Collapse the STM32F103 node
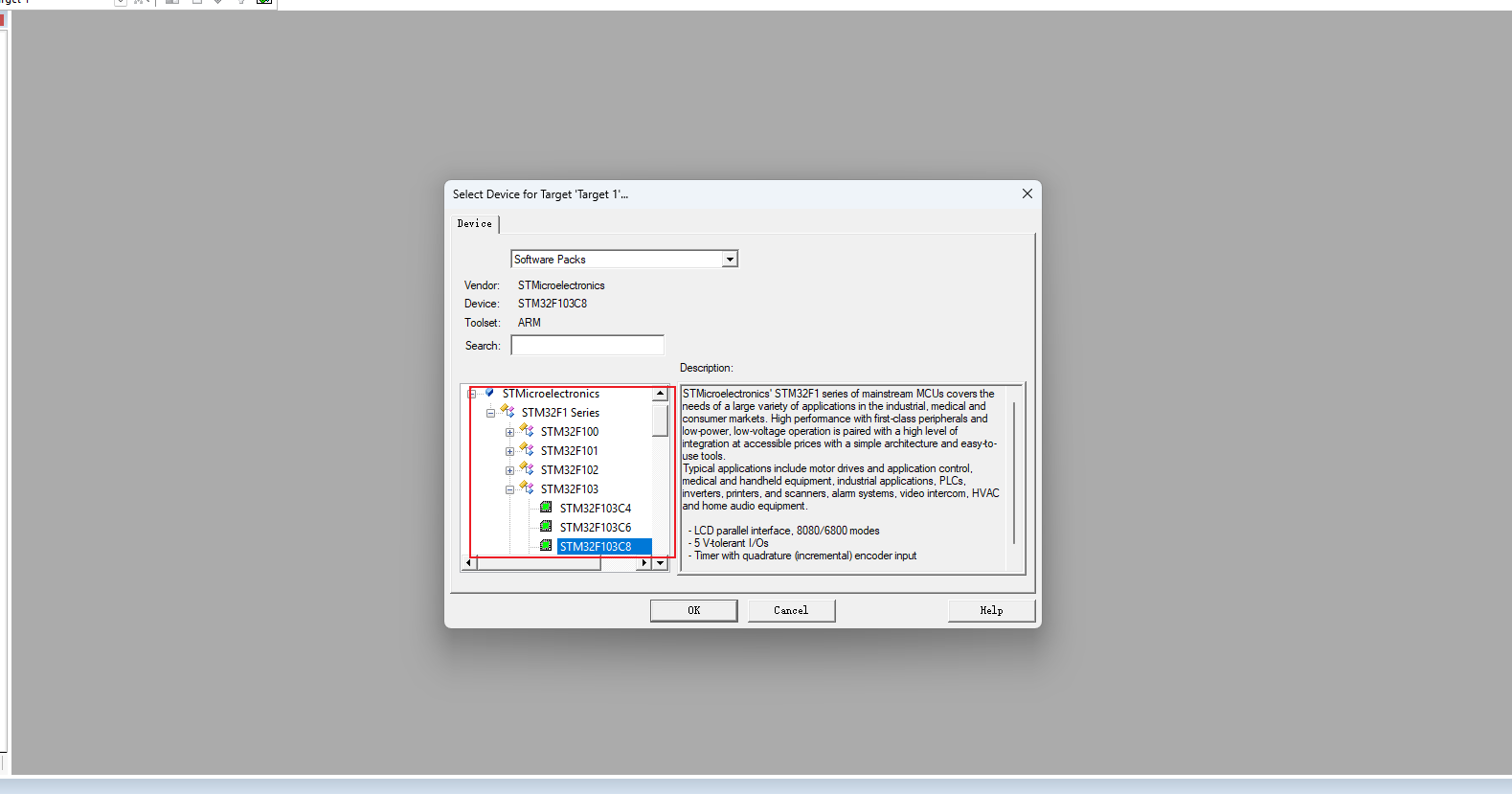The height and width of the screenshot is (794, 1512). 509,489
